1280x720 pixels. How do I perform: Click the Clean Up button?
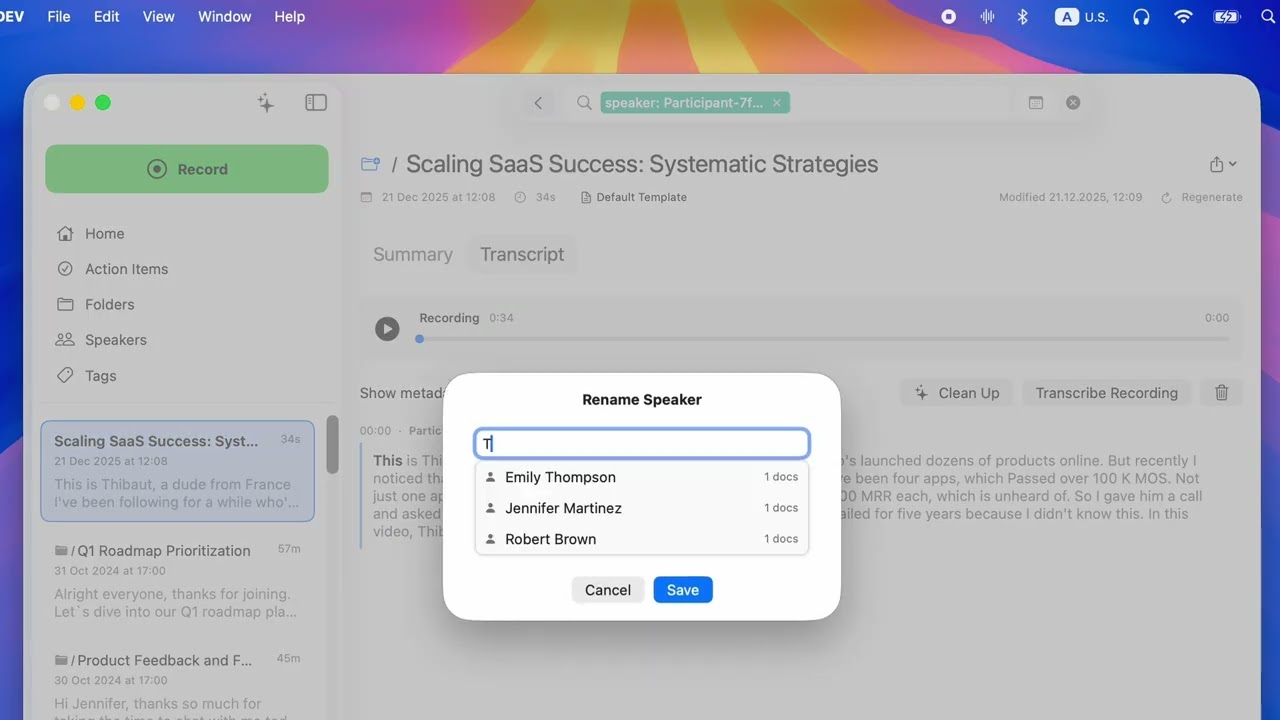pos(957,393)
